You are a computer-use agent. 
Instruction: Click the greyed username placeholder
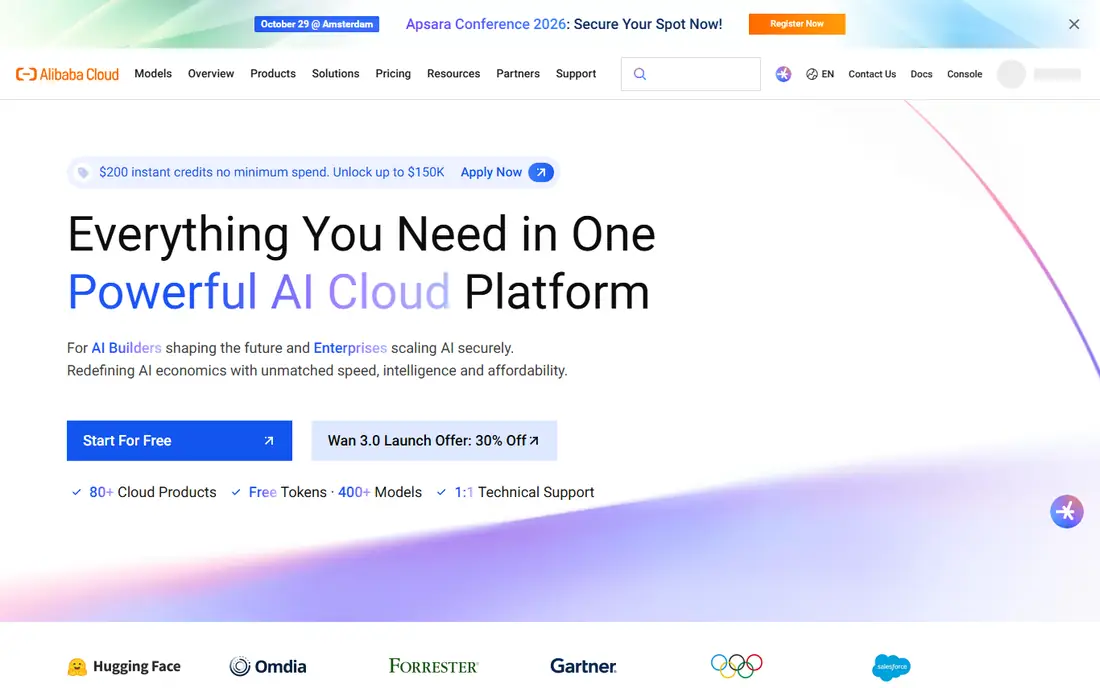[x=1057, y=74]
